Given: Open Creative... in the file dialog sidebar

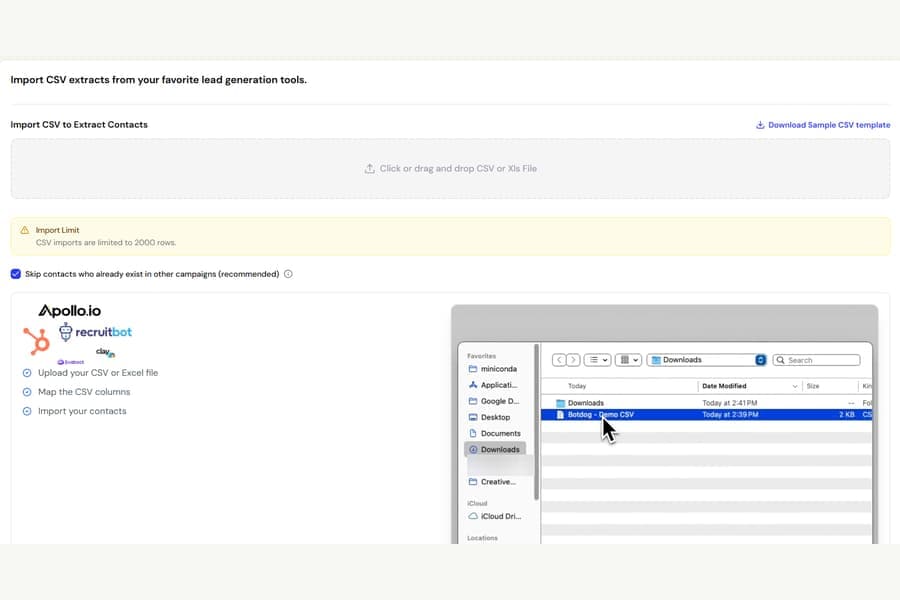Looking at the screenshot, I should coord(492,482).
